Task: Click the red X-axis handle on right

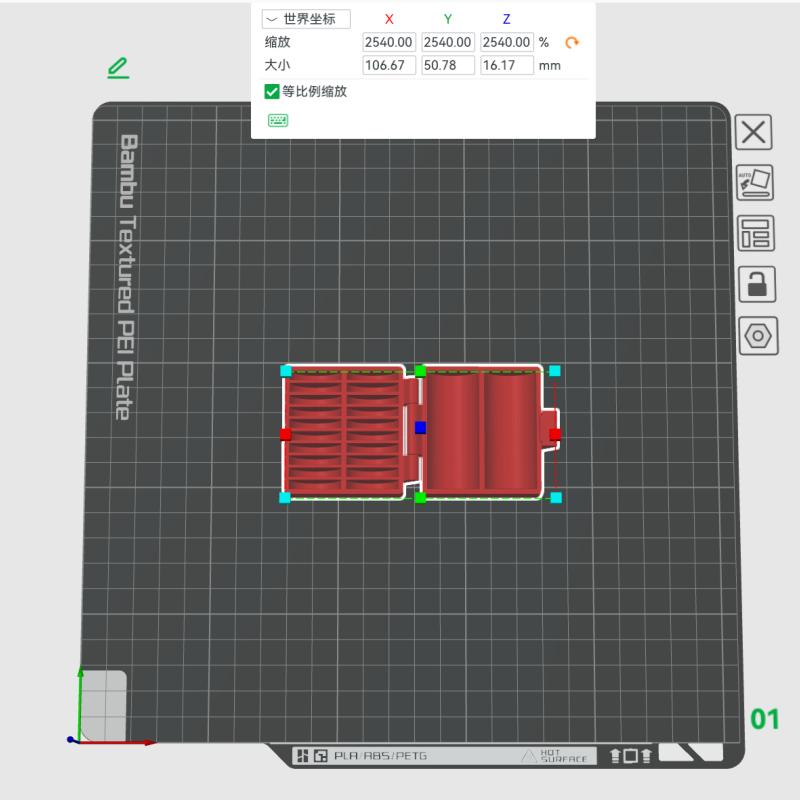Action: click(555, 434)
